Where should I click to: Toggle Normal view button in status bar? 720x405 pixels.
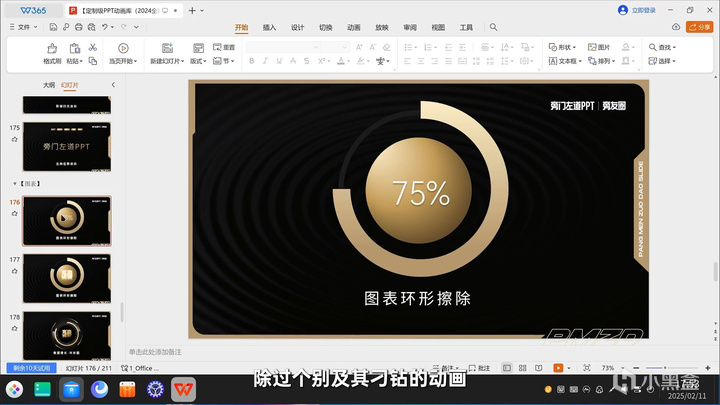[506, 368]
